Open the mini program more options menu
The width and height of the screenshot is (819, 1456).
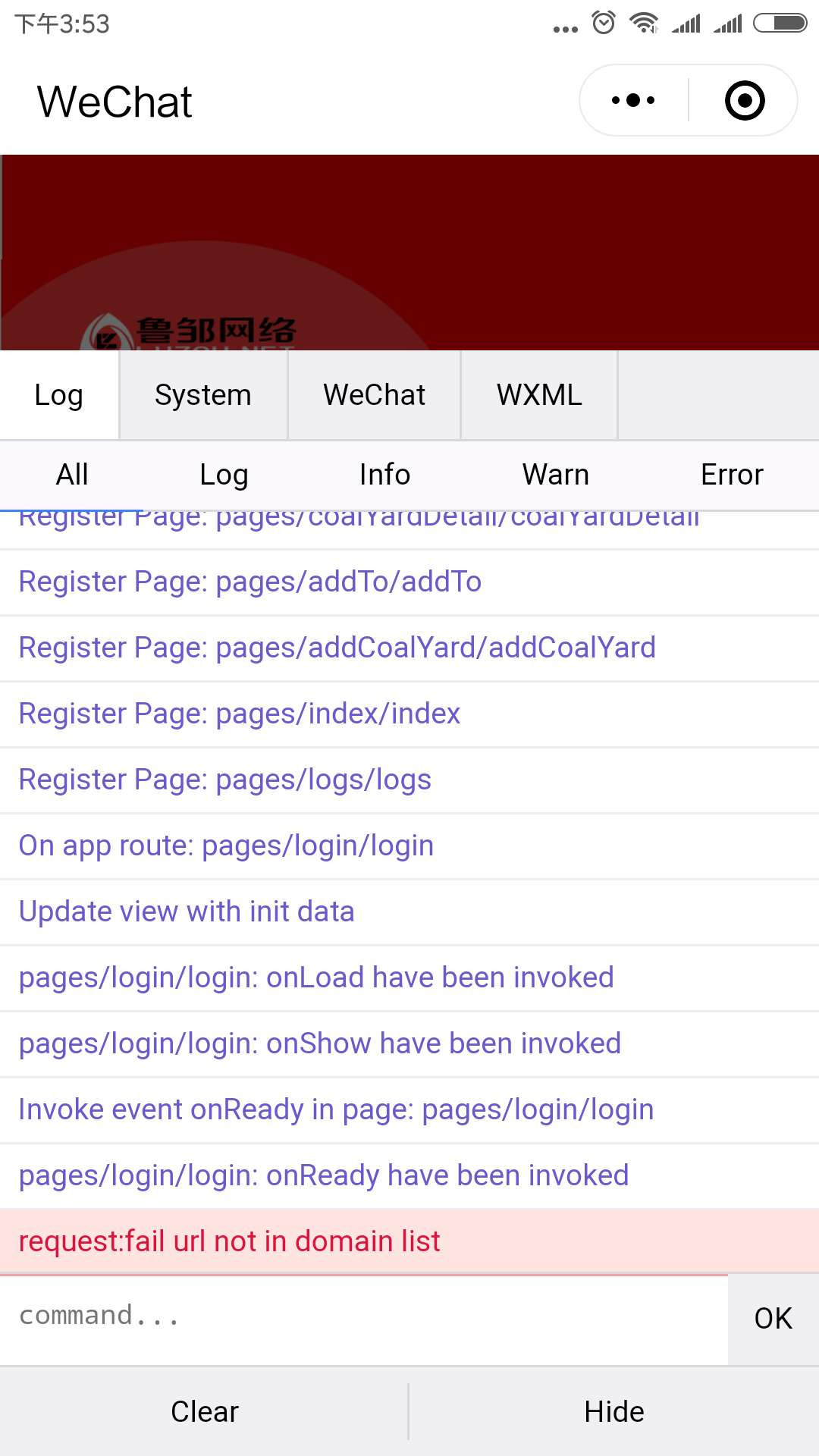click(633, 100)
